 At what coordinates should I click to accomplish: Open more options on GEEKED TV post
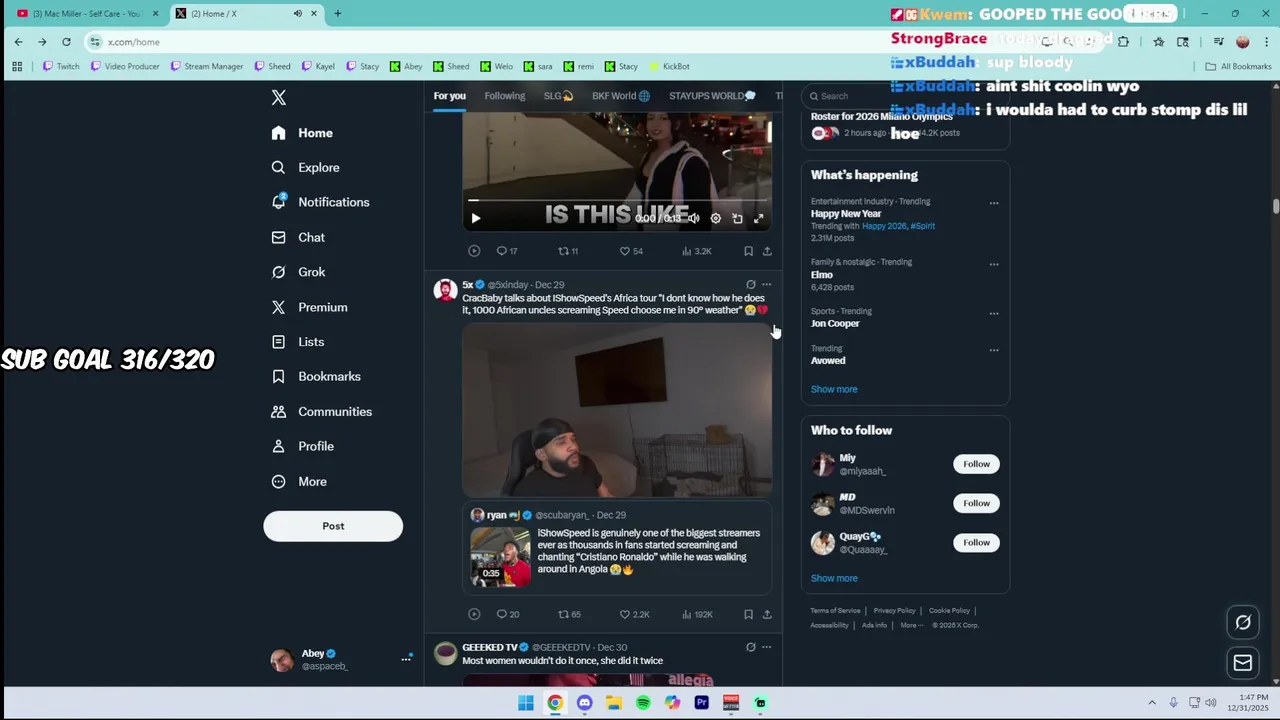(x=767, y=647)
